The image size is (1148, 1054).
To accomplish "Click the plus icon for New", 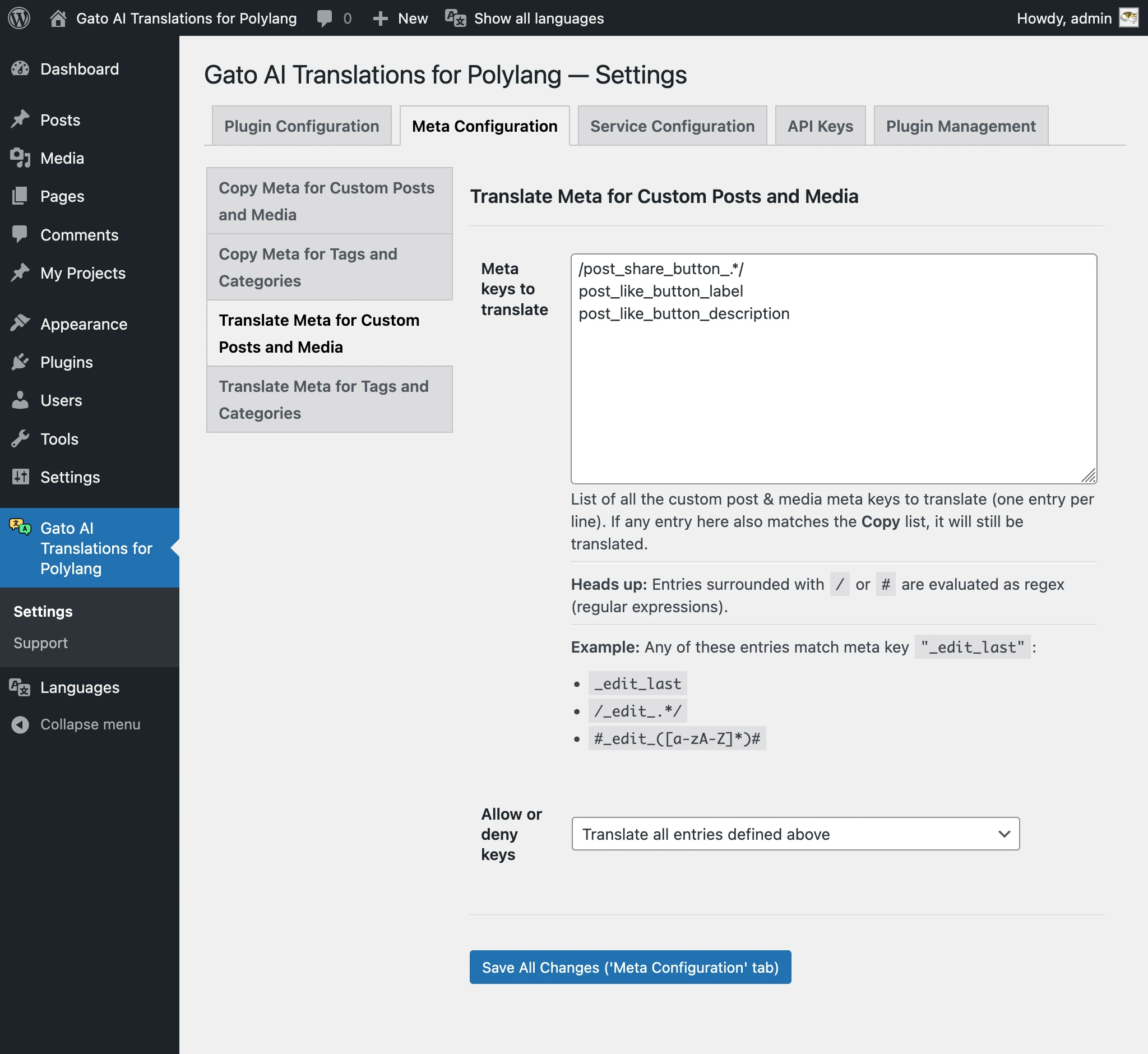I will (381, 19).
